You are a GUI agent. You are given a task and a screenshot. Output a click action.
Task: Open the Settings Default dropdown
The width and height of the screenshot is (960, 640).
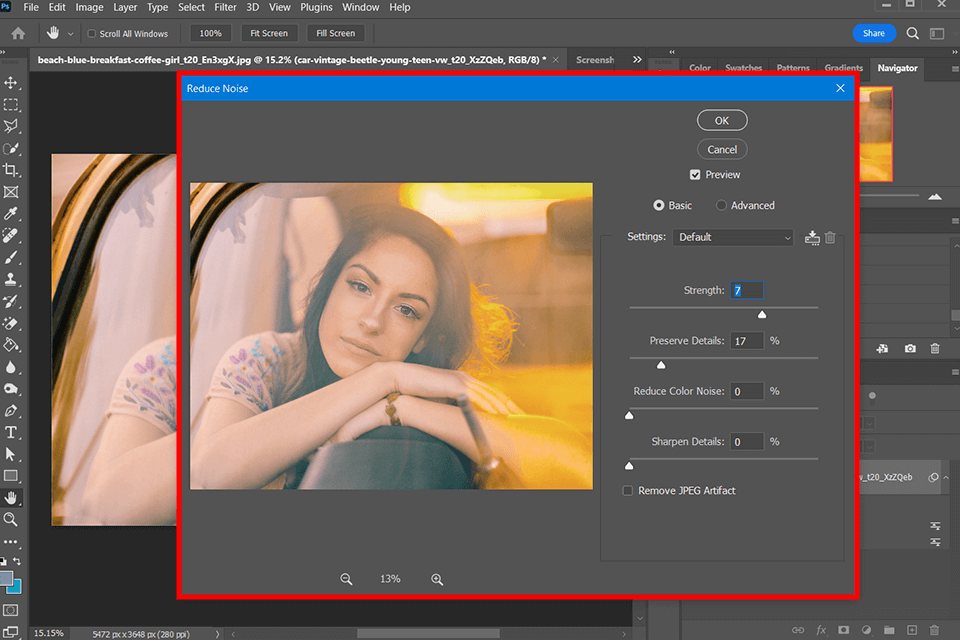pyautogui.click(x=733, y=237)
